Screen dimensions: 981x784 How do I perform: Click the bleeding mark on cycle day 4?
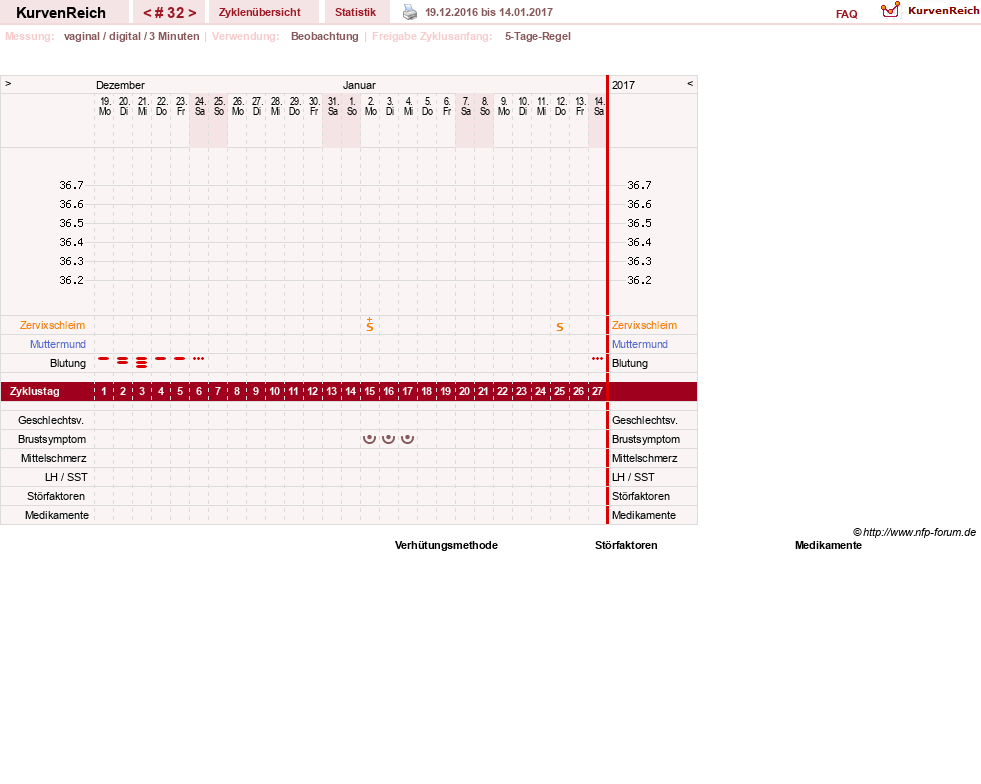click(161, 359)
